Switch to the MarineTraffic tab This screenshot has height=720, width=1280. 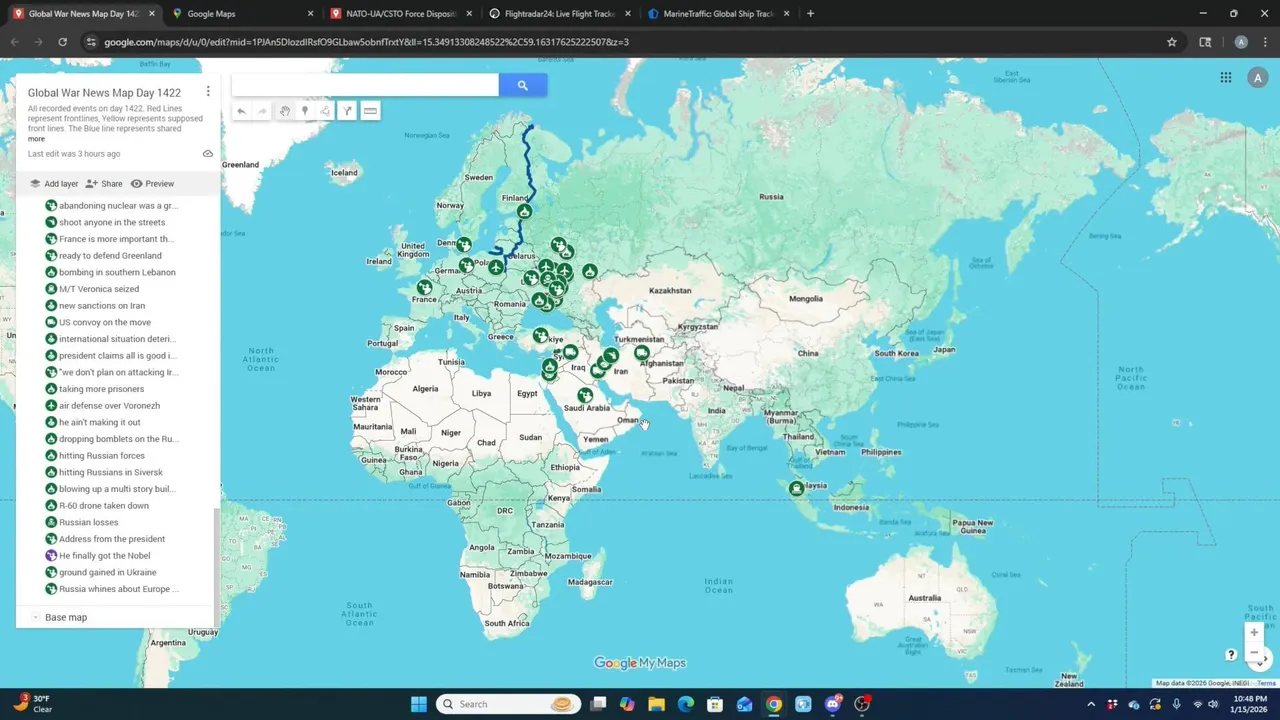point(718,14)
